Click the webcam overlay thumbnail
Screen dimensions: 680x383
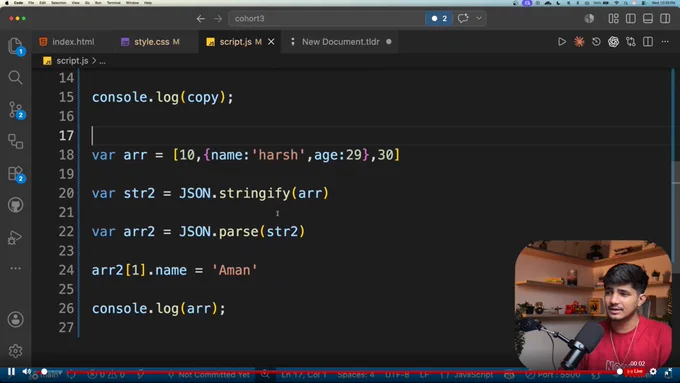593,304
